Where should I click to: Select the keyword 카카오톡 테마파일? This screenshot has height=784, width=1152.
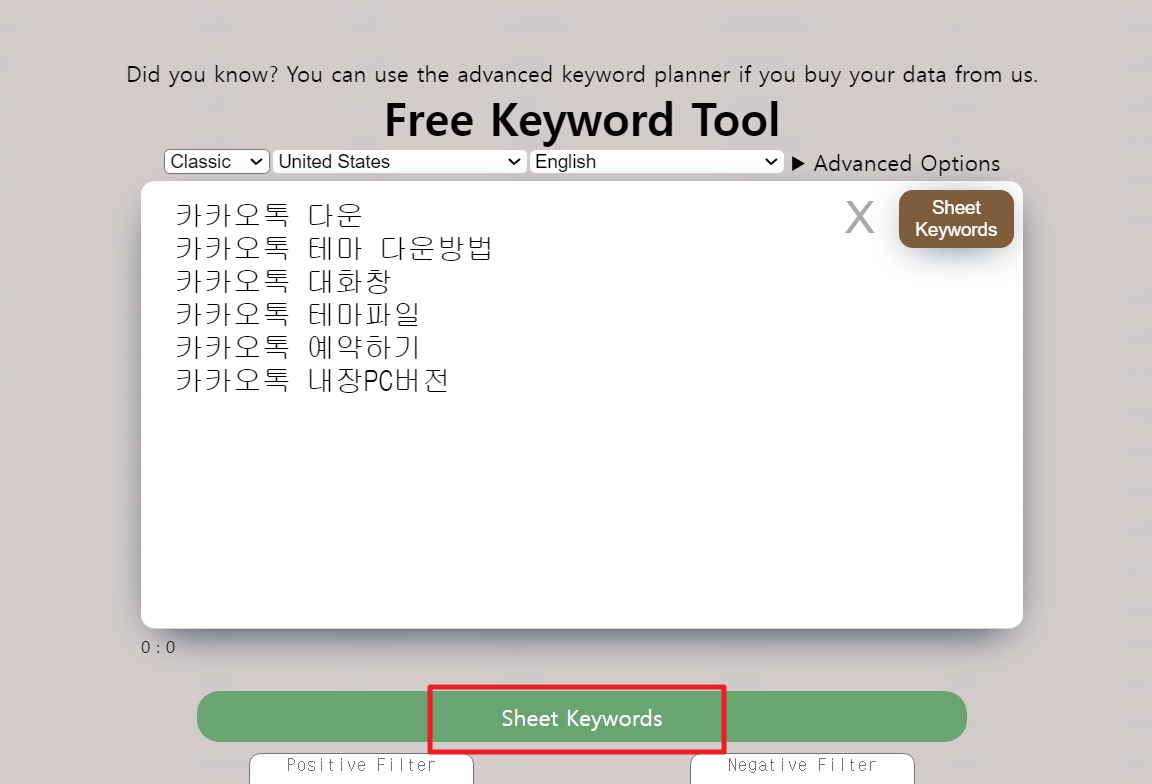pyautogui.click(x=298, y=314)
